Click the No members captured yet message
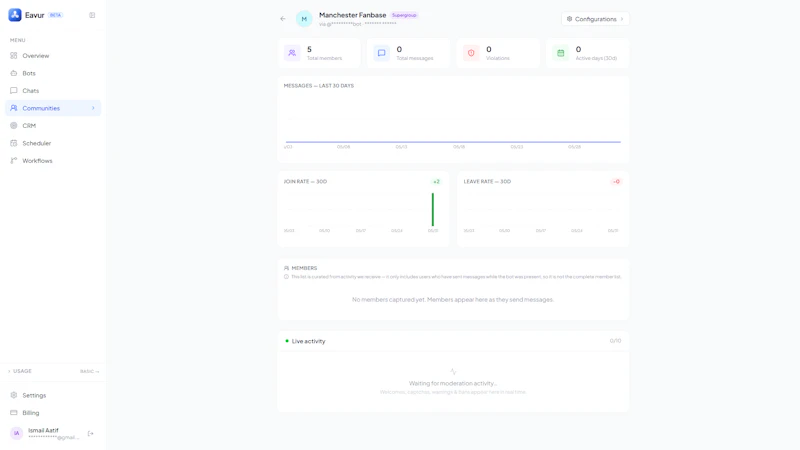The height and width of the screenshot is (450, 800). pyautogui.click(x=453, y=299)
